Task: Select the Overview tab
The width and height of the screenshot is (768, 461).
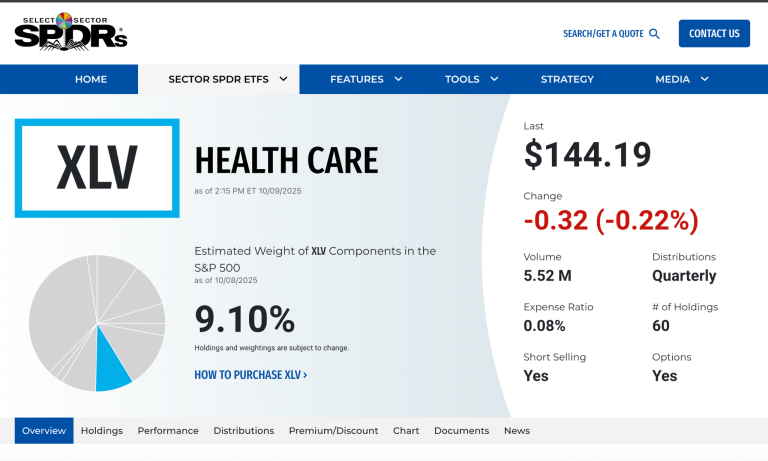Action: tap(44, 431)
